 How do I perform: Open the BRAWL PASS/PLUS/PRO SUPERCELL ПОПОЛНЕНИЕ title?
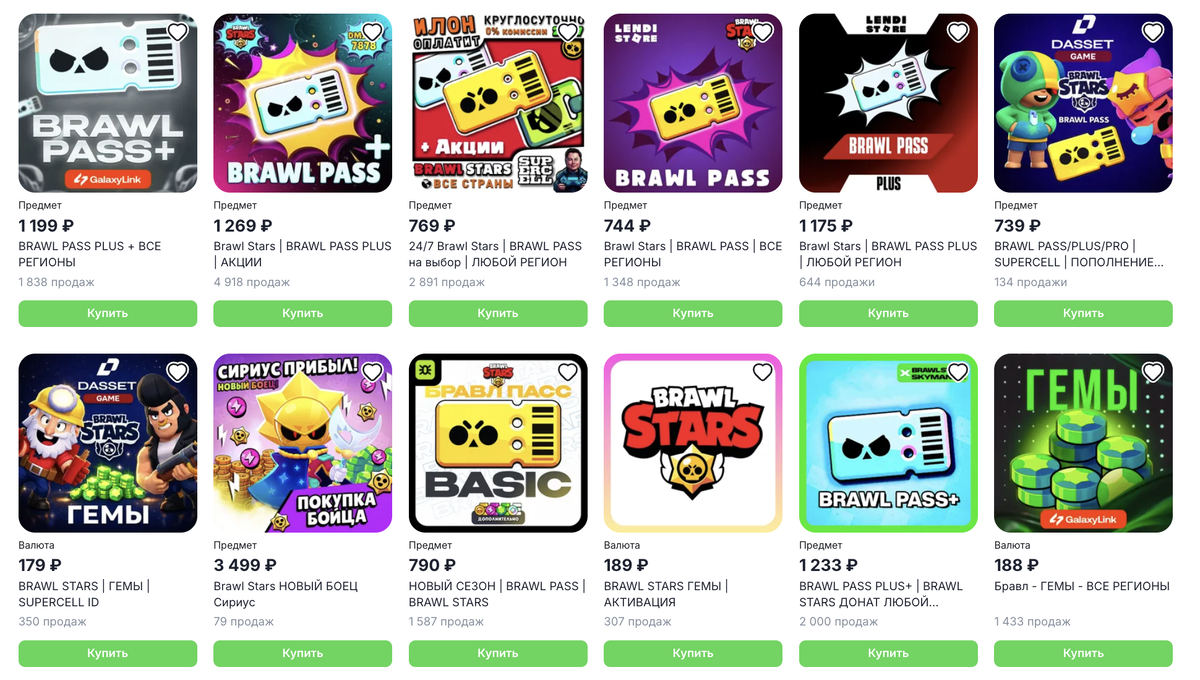(x=1079, y=254)
